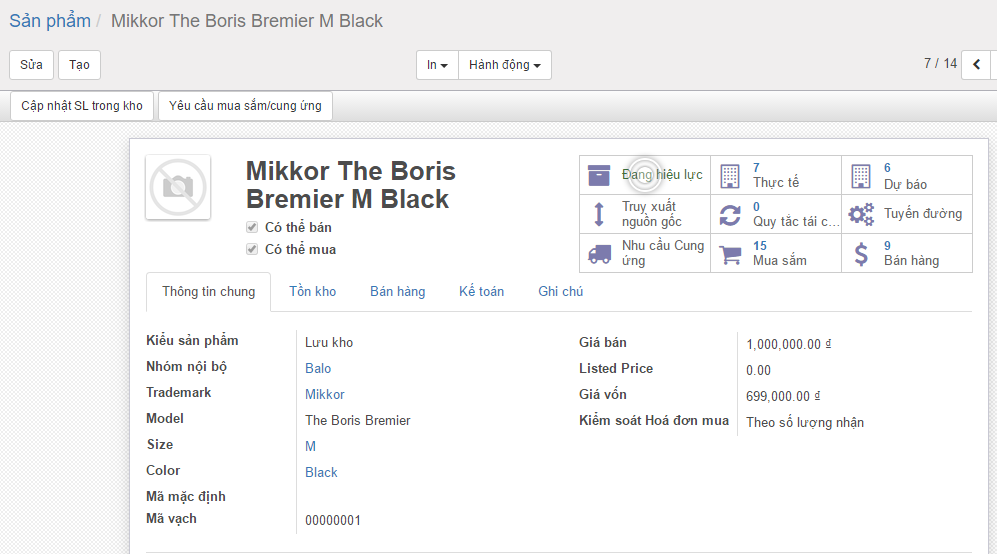The height and width of the screenshot is (554, 997).
Task: Go to previous record with left chevron
Action: (x=977, y=64)
